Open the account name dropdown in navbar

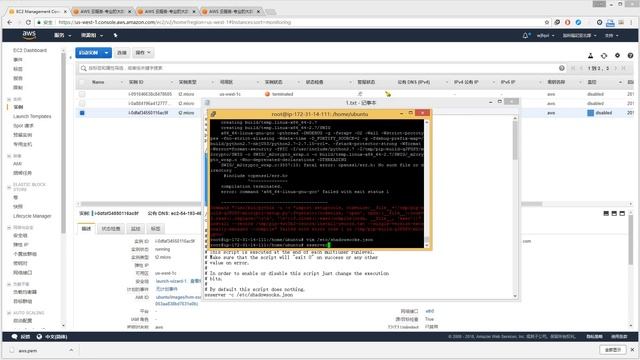(x=545, y=36)
